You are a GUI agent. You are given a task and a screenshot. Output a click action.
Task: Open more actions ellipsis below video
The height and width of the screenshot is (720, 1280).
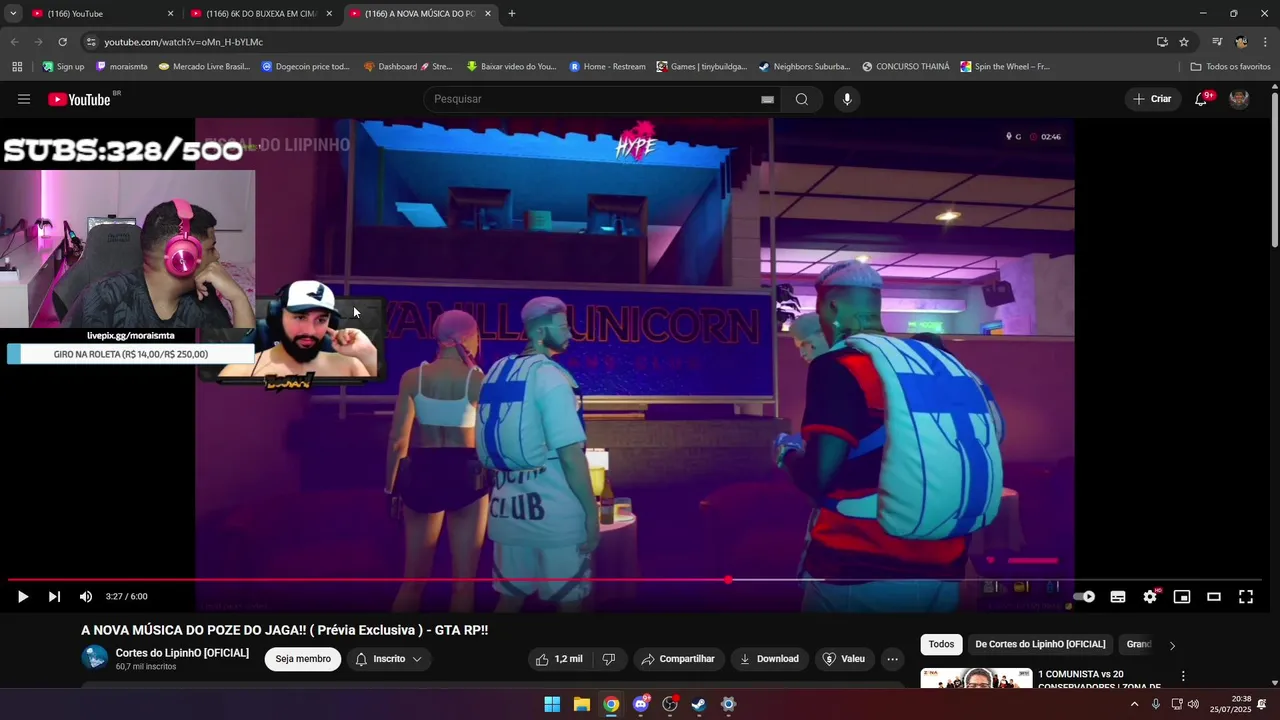click(x=892, y=659)
